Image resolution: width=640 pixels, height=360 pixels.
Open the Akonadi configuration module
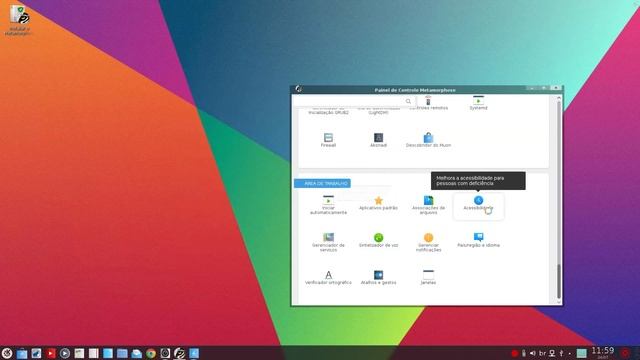coord(378,140)
